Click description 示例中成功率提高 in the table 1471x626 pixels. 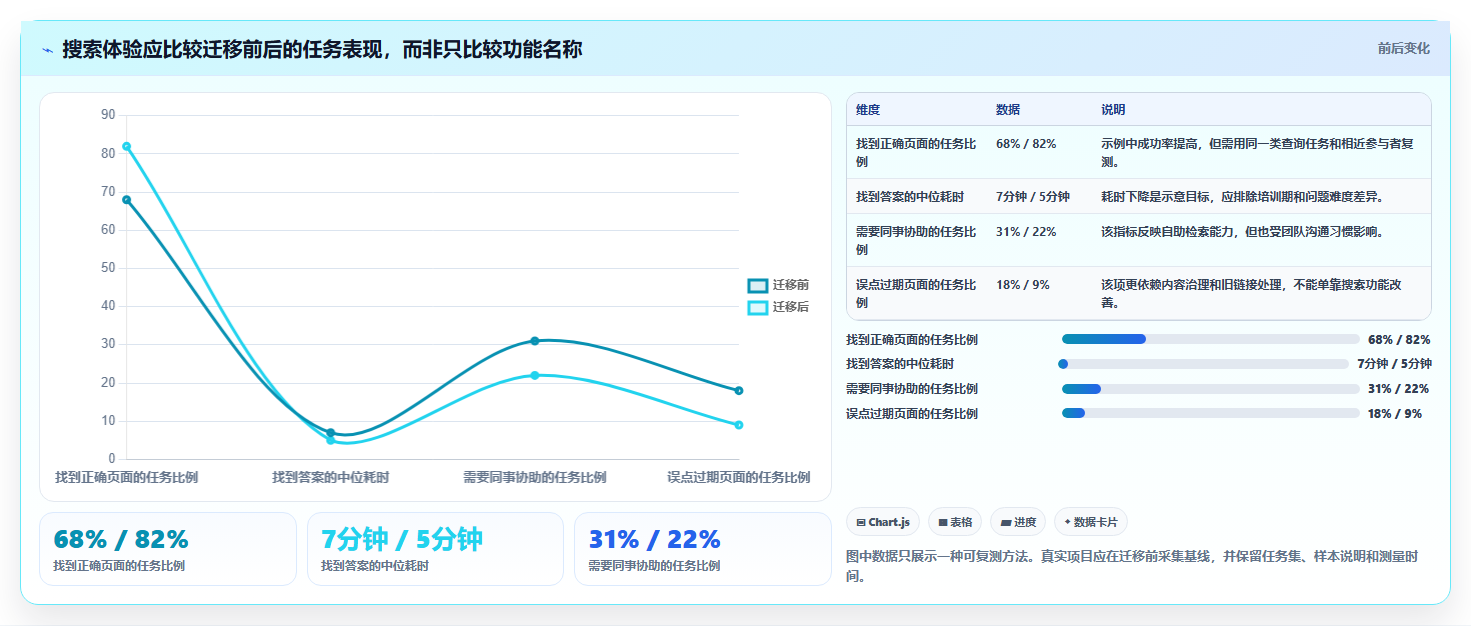tap(1257, 152)
